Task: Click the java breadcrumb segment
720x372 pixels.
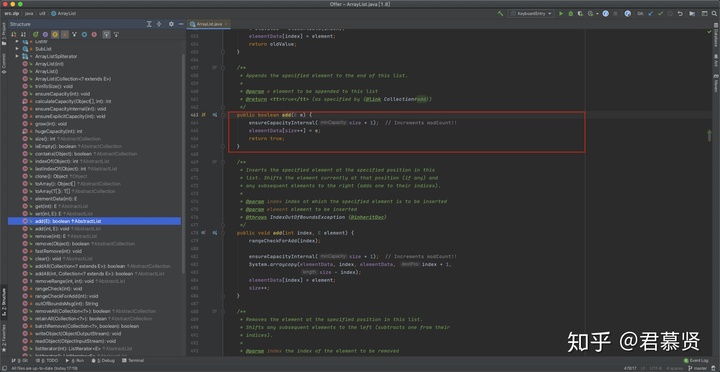Action: (x=29, y=14)
